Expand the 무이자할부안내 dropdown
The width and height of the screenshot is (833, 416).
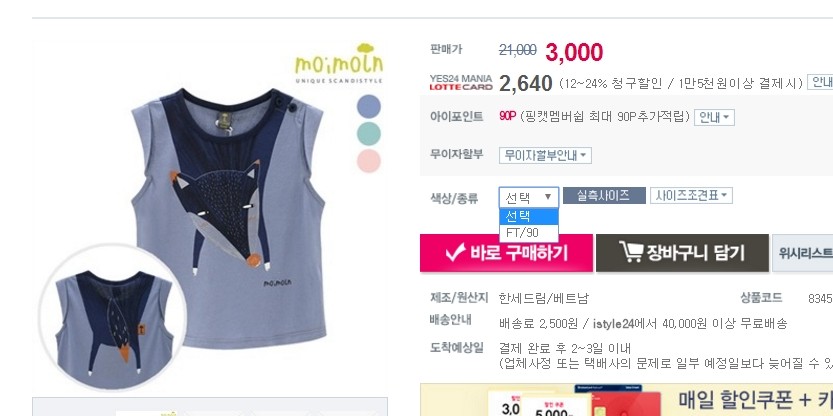pos(545,156)
